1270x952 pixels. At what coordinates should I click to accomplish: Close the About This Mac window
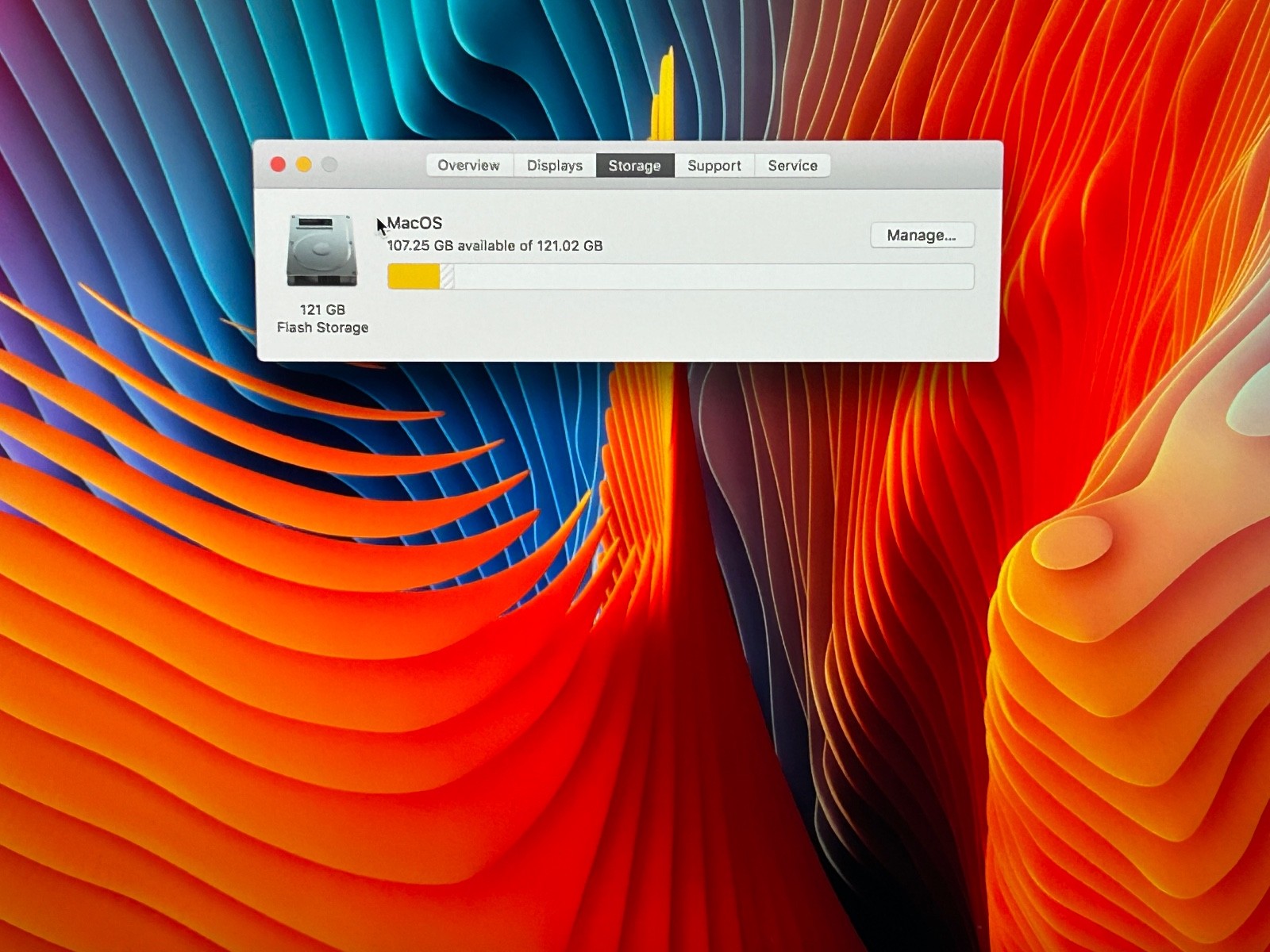tap(278, 164)
